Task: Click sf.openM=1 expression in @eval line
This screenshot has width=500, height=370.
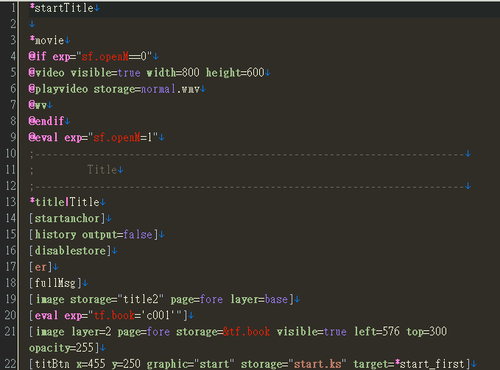Action: click(122, 137)
